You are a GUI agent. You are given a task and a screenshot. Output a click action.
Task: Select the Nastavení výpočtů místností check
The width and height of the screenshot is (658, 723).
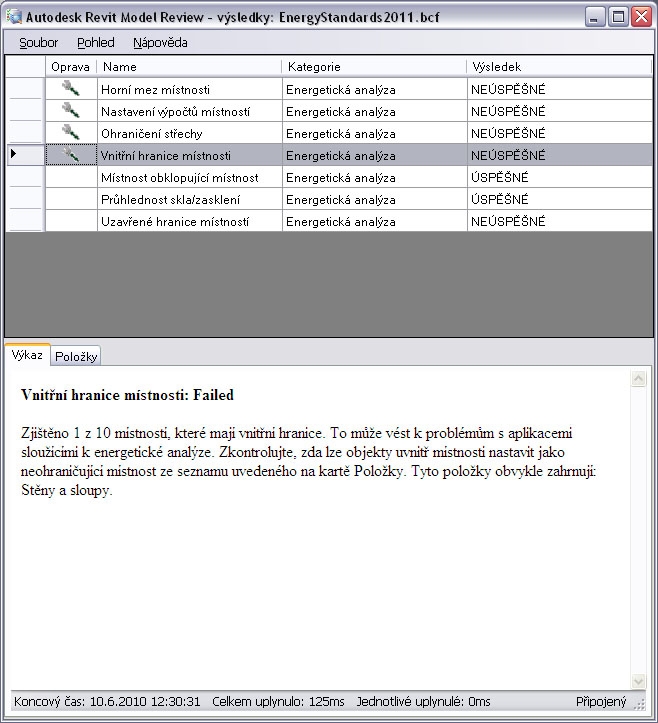pyautogui.click(x=190, y=112)
